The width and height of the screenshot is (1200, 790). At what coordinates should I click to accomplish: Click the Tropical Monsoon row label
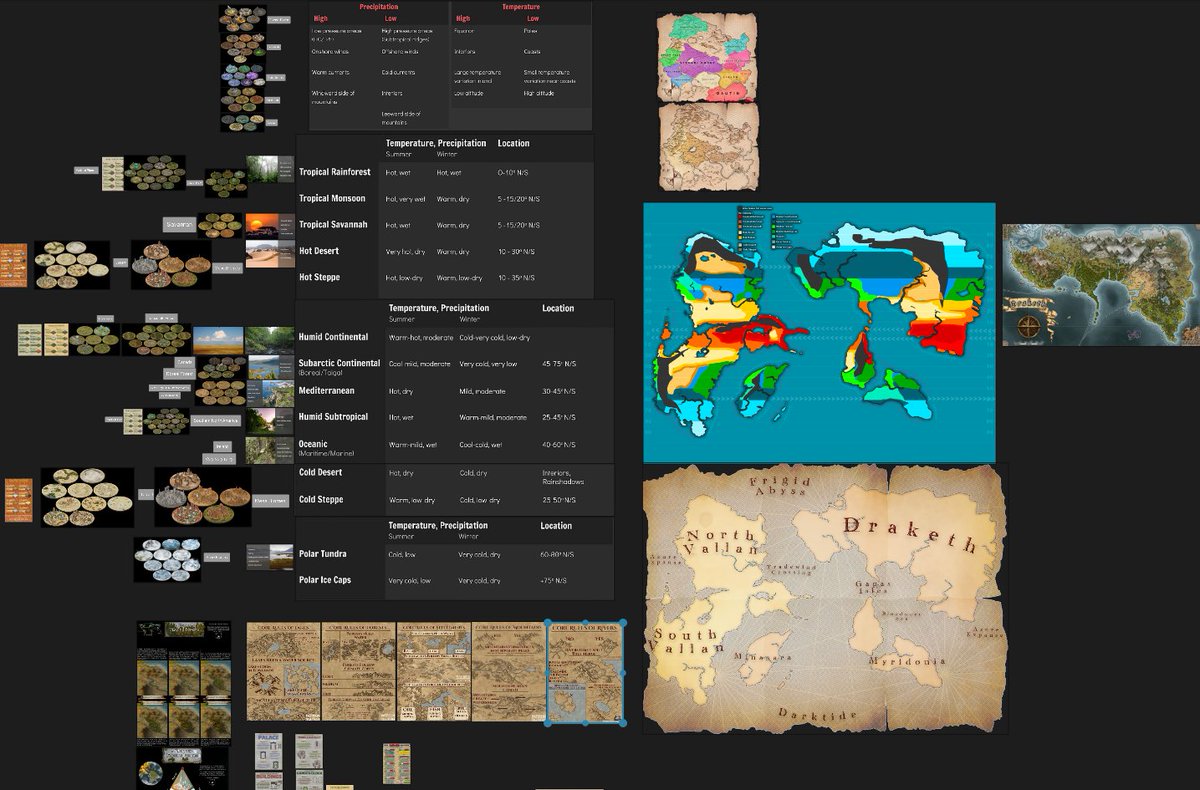pyautogui.click(x=332, y=198)
